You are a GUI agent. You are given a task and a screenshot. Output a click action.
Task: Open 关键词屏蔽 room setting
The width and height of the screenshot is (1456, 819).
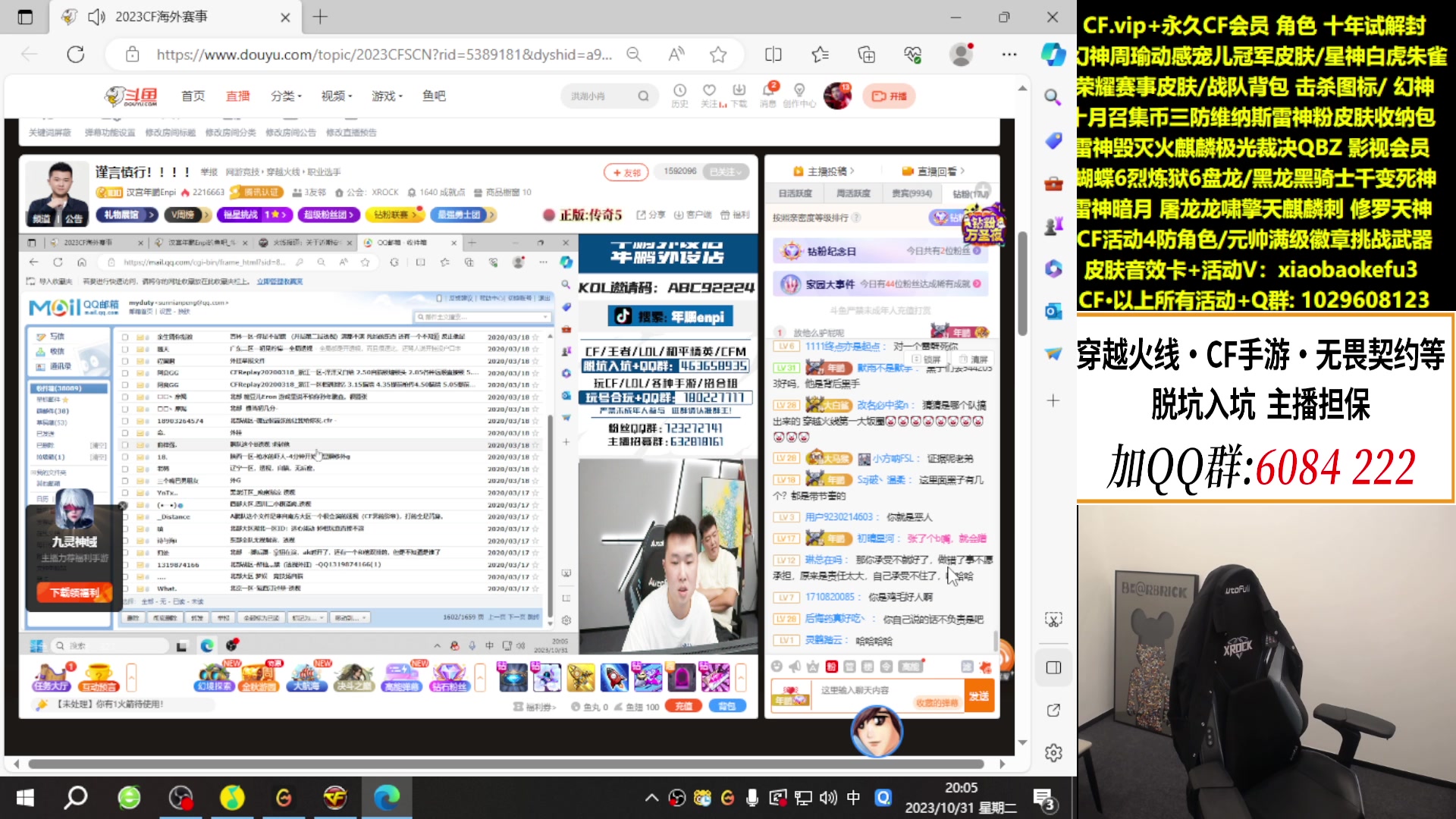coord(50,133)
